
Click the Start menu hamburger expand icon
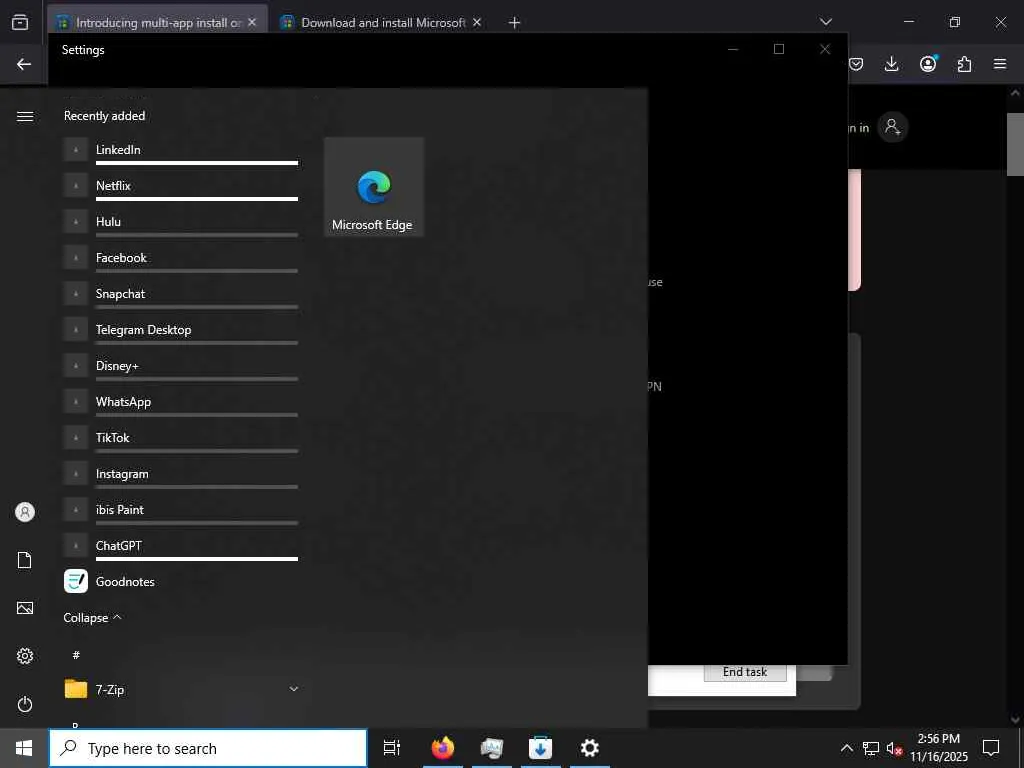coord(25,116)
